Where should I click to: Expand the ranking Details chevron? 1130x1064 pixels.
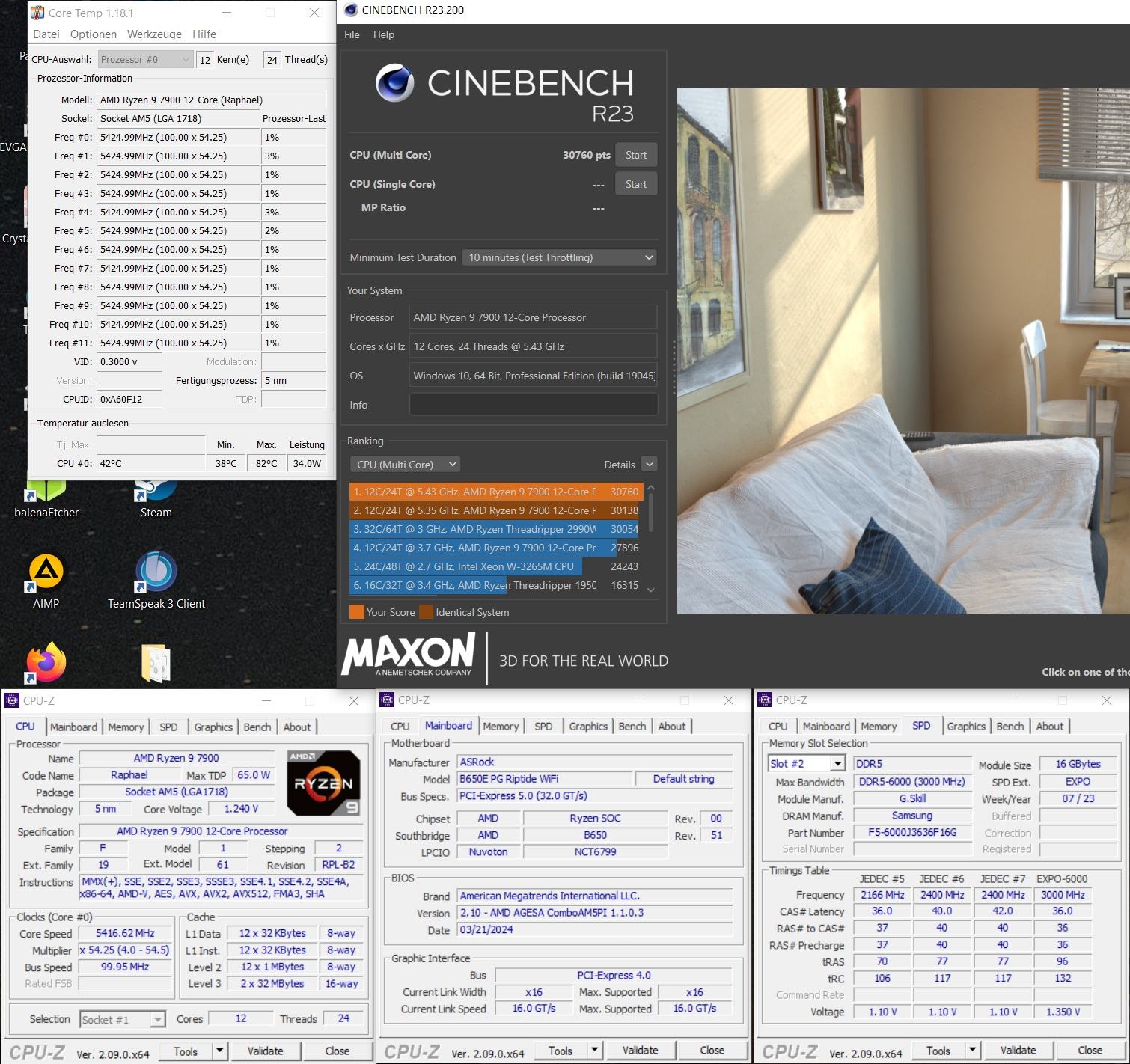(x=650, y=465)
